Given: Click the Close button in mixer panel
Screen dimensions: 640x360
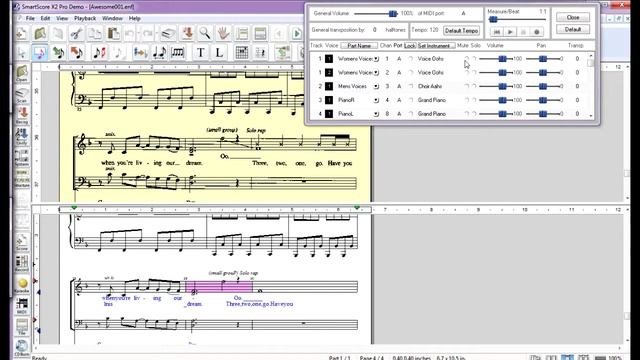Looking at the screenshot, I should [x=573, y=17].
